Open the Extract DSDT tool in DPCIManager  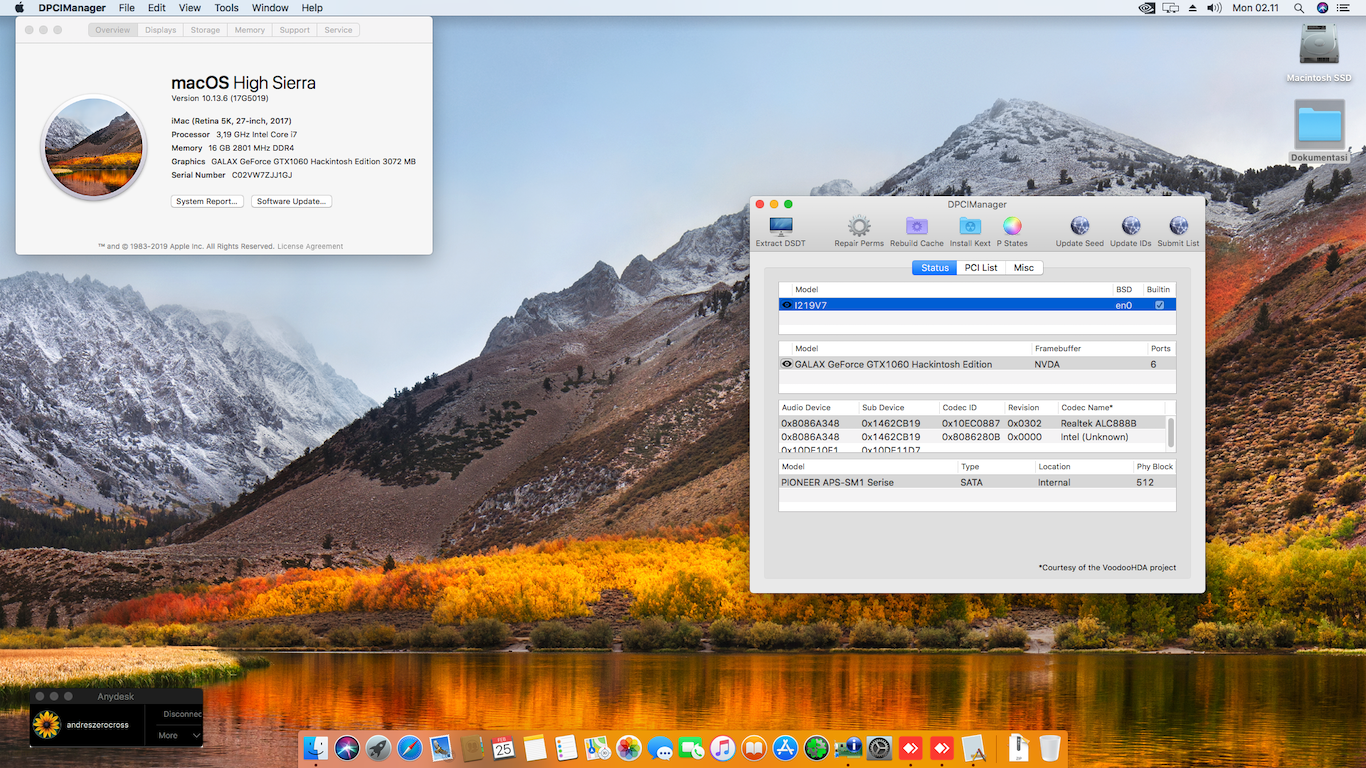point(779,230)
